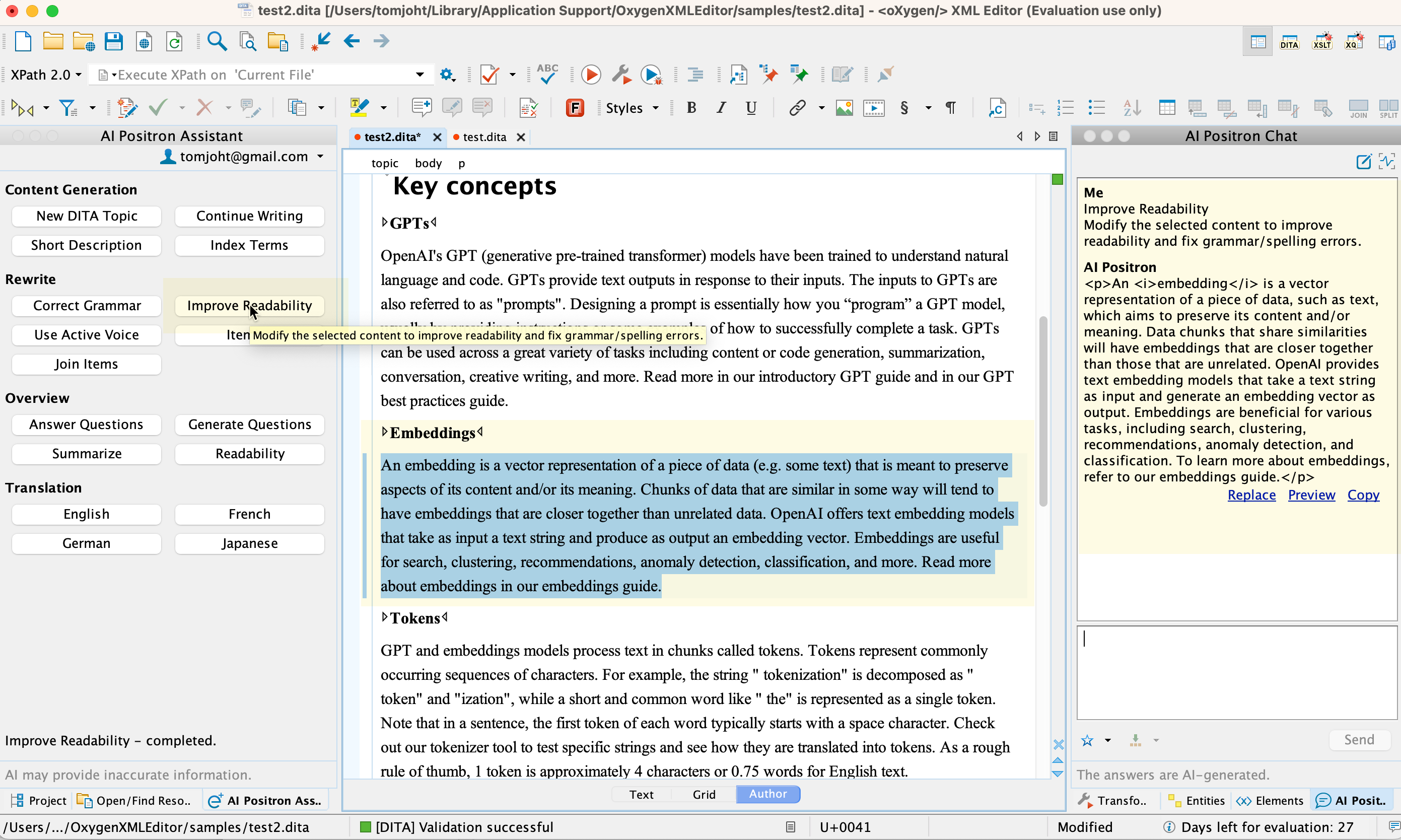The width and height of the screenshot is (1401, 840).
Task: Click the Copy button in AI Positron Chat
Action: [x=1362, y=494]
